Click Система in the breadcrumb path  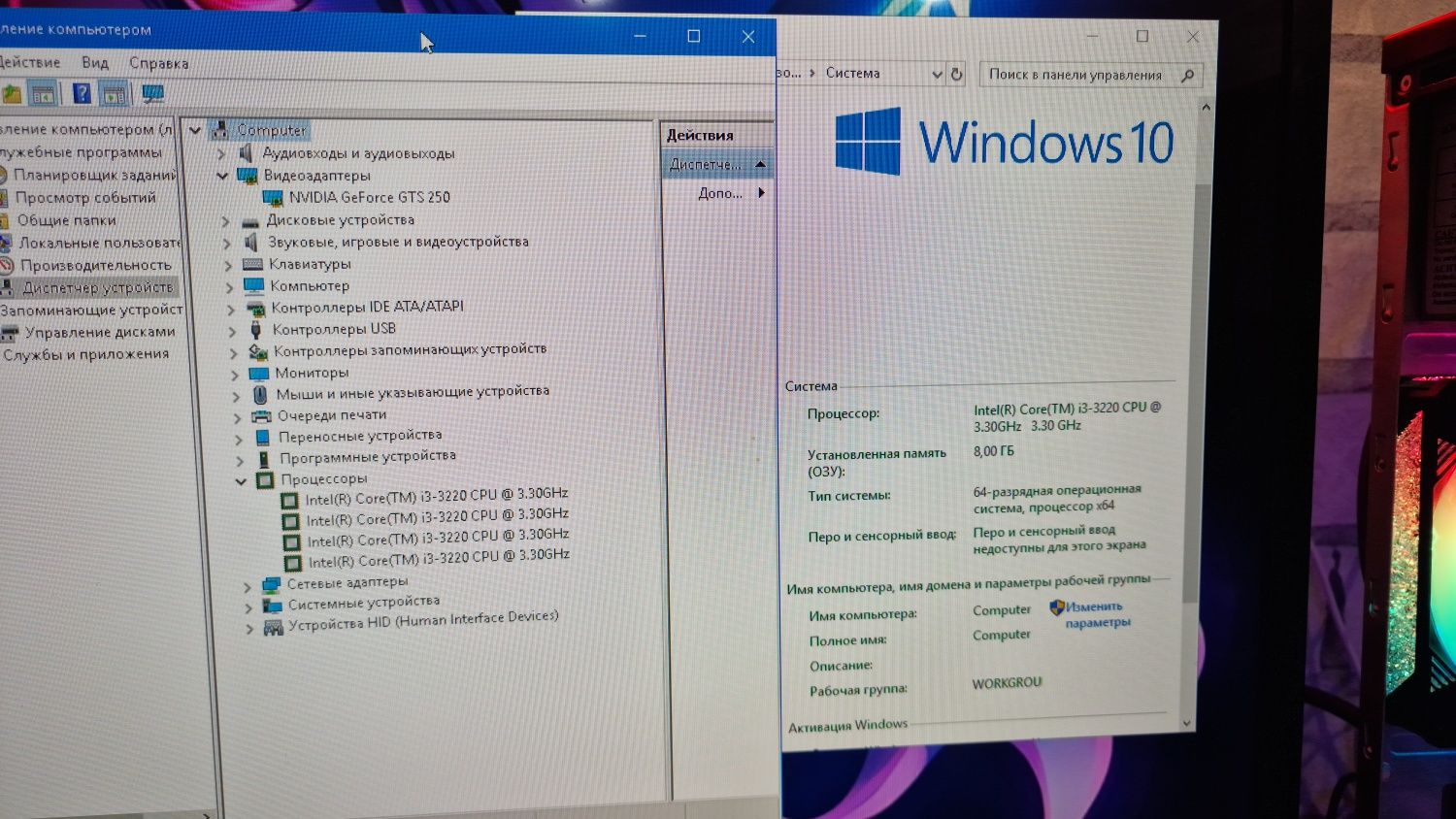tap(853, 73)
